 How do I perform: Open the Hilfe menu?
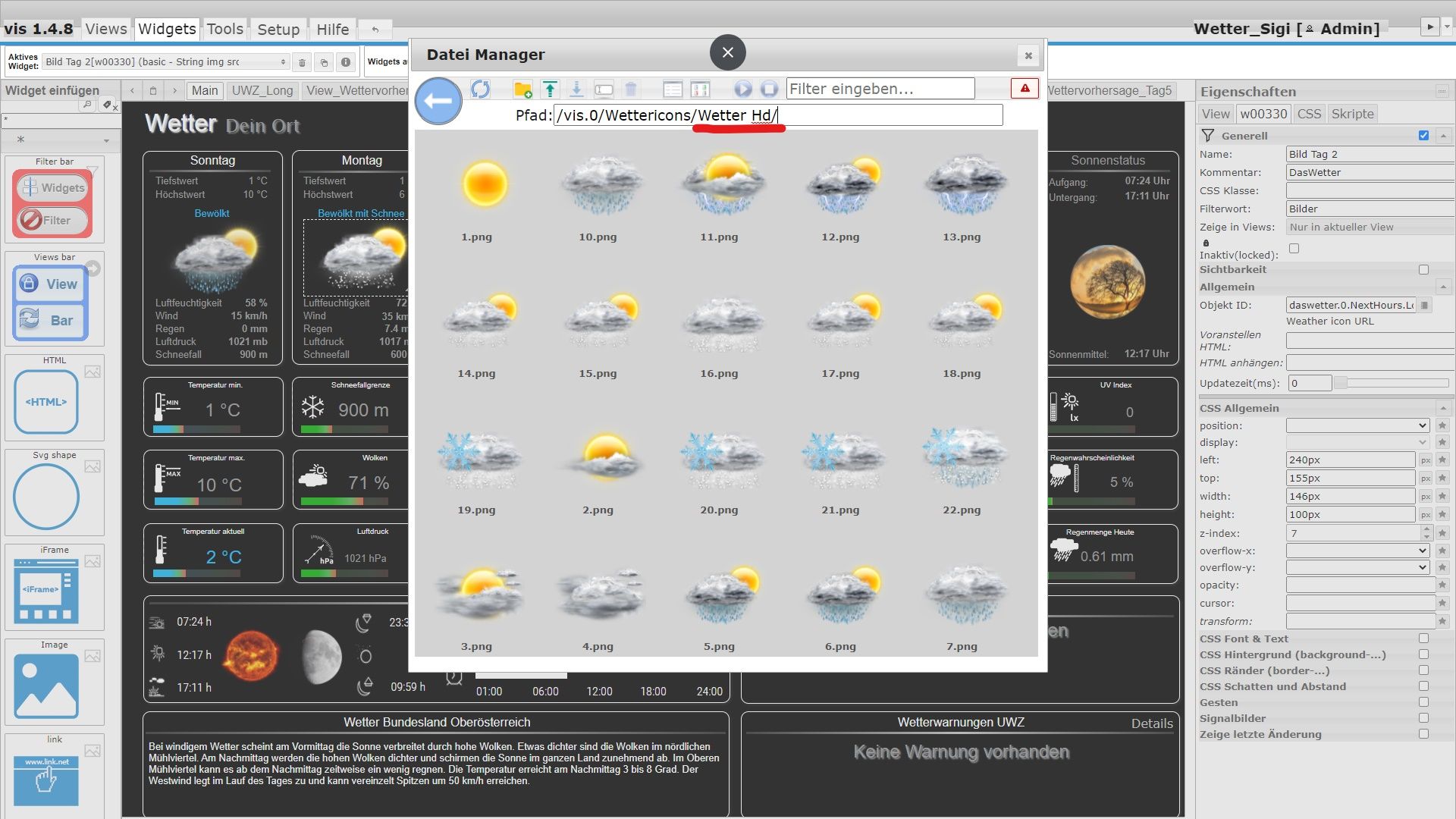[x=332, y=30]
